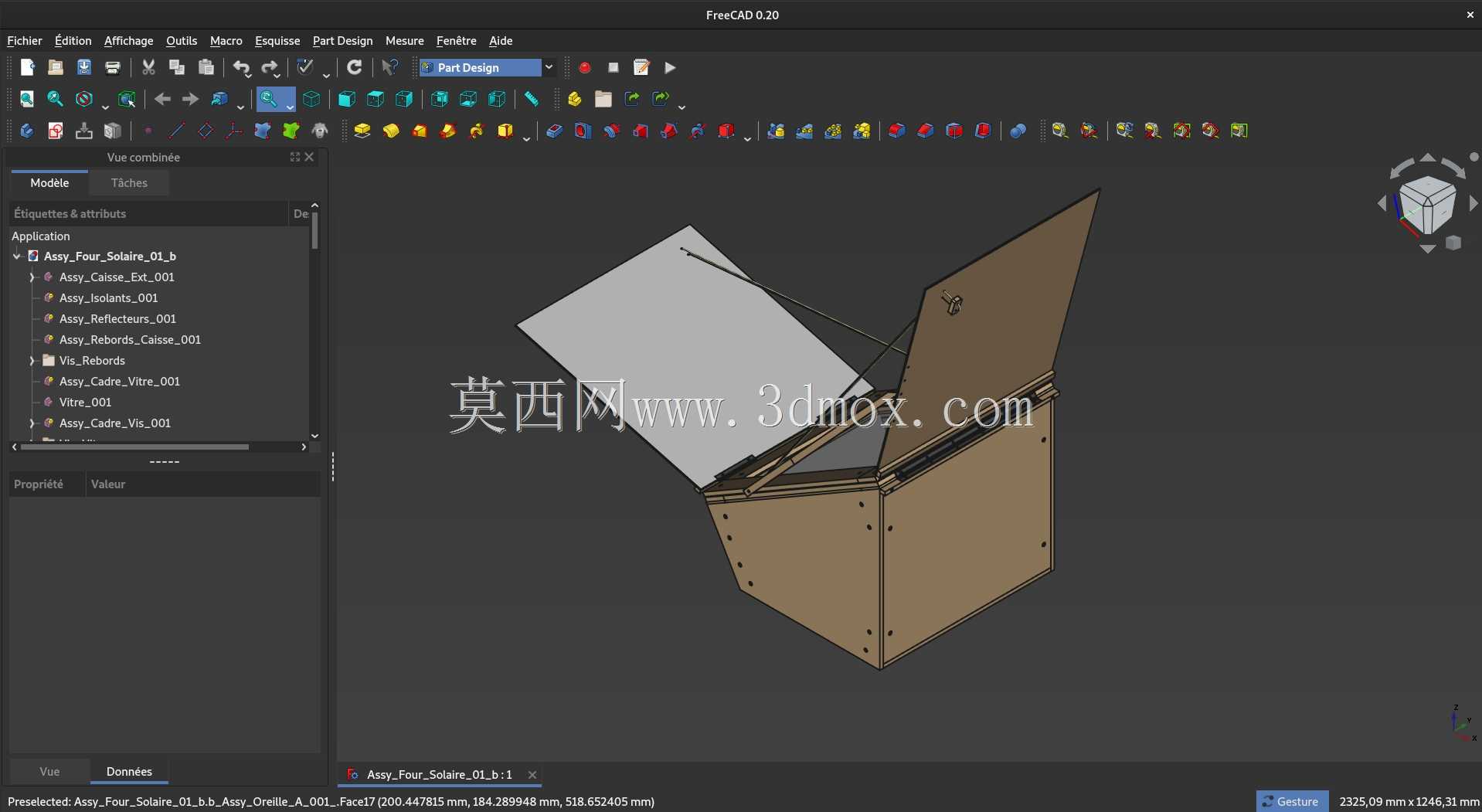Create a new document with the toolbar icon
The image size is (1482, 812).
tap(27, 67)
